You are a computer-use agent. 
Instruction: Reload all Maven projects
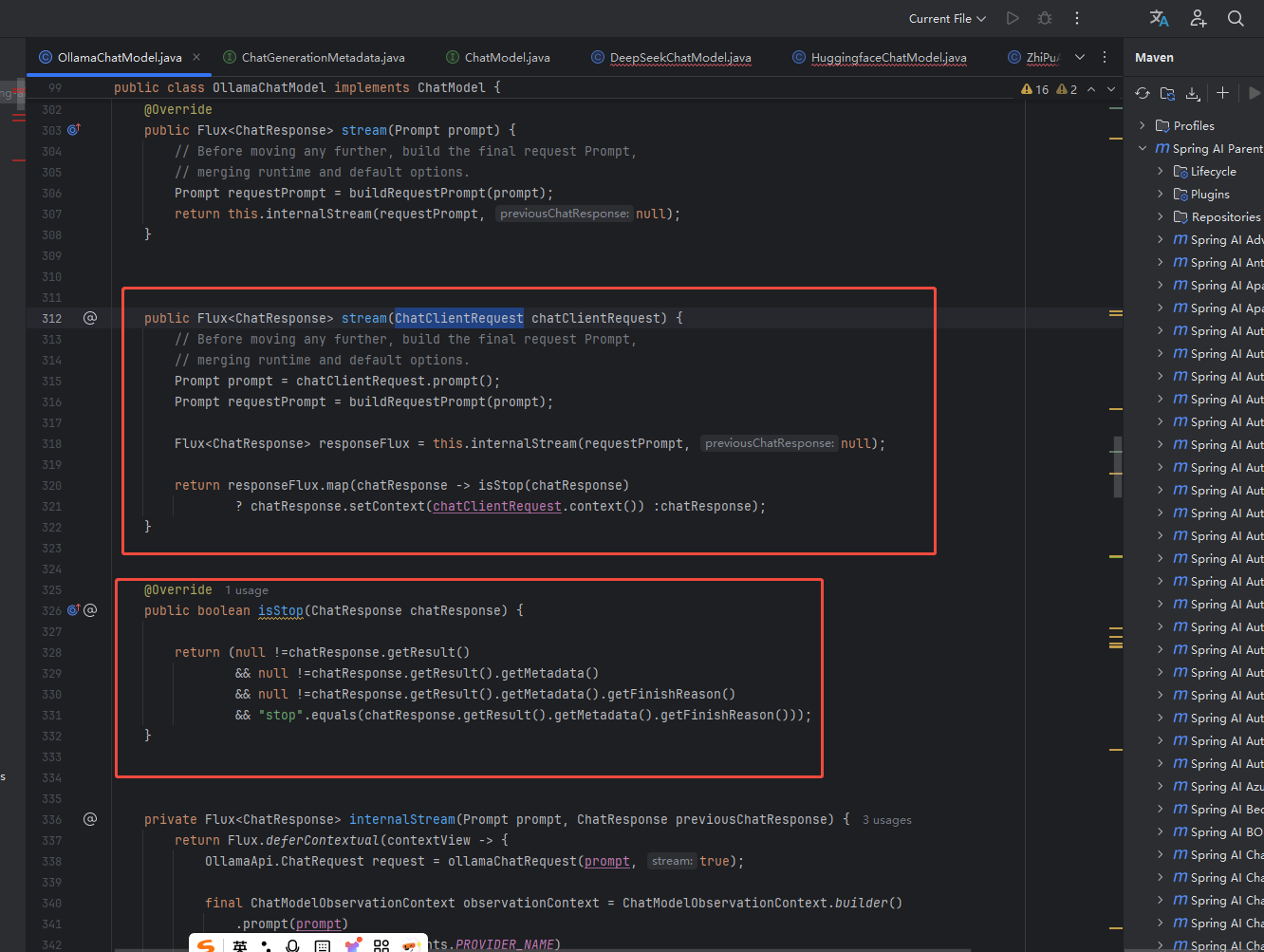coord(1143,93)
